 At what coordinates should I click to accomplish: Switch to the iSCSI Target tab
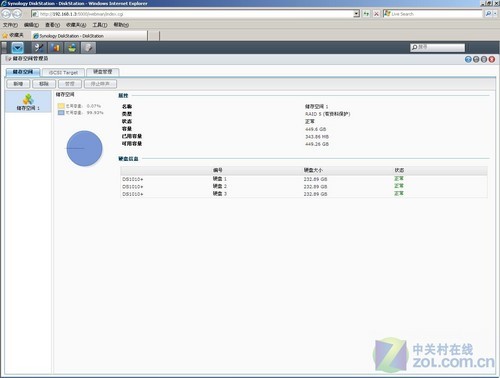coord(63,72)
